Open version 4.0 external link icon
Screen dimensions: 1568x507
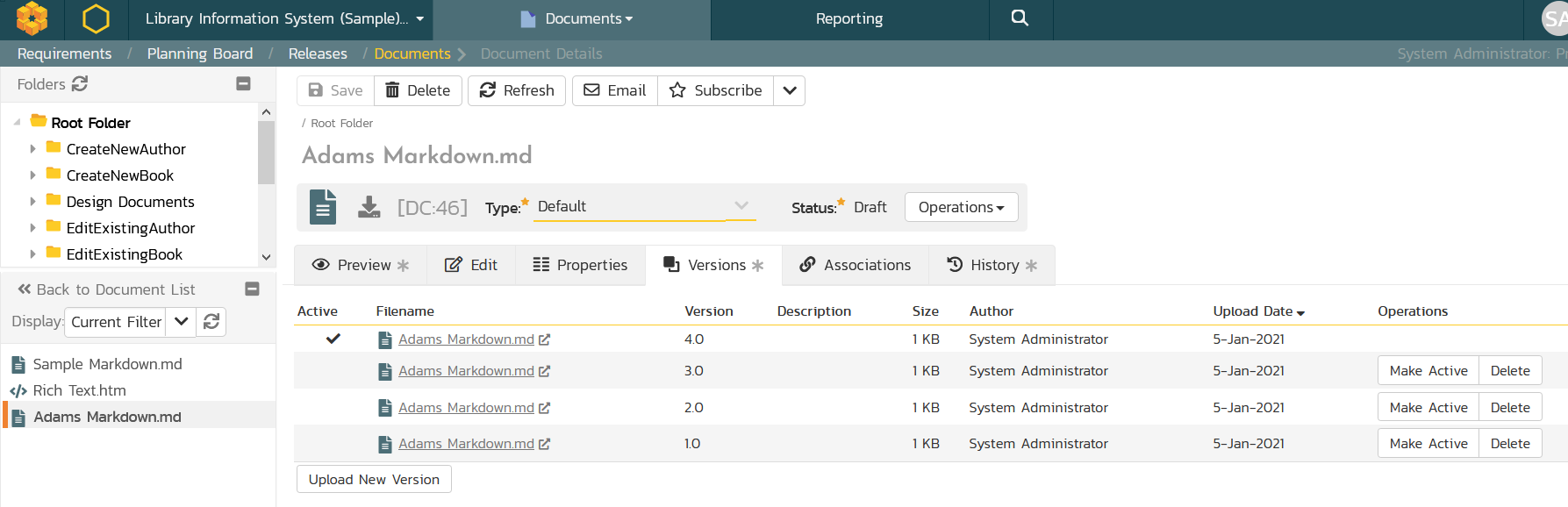click(x=545, y=339)
